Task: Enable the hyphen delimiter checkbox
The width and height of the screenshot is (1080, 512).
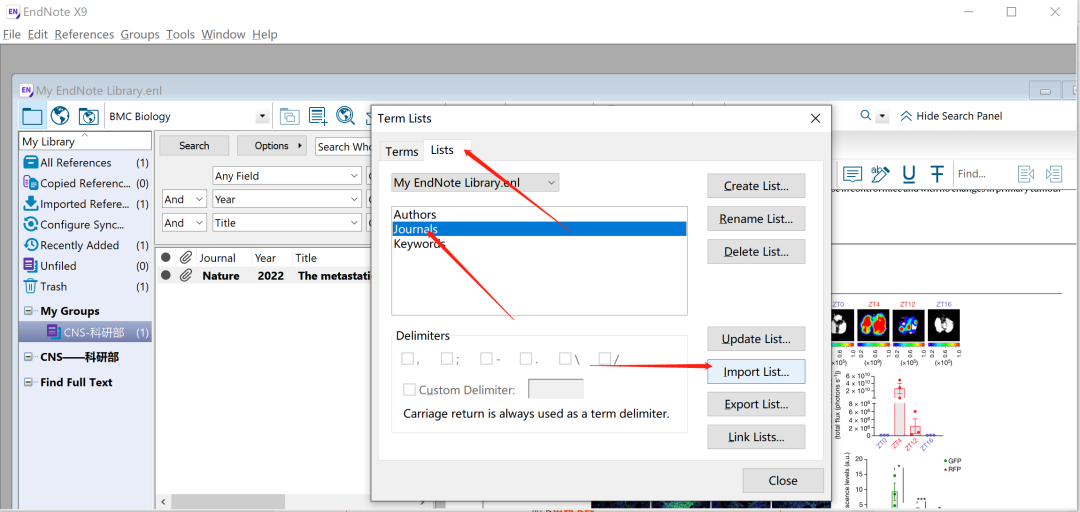Action: (486, 358)
